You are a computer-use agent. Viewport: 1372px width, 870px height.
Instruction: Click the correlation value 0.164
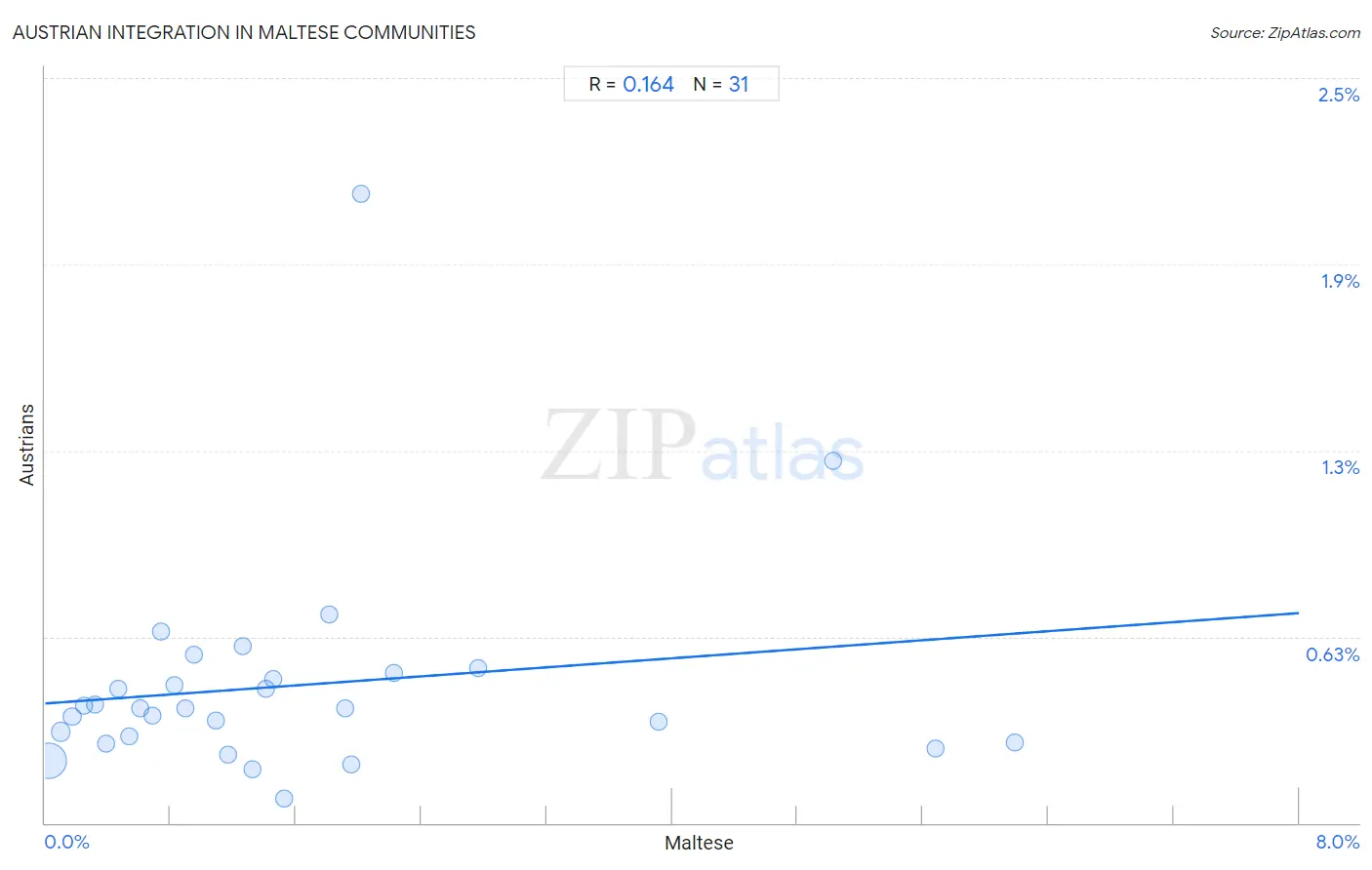point(648,85)
